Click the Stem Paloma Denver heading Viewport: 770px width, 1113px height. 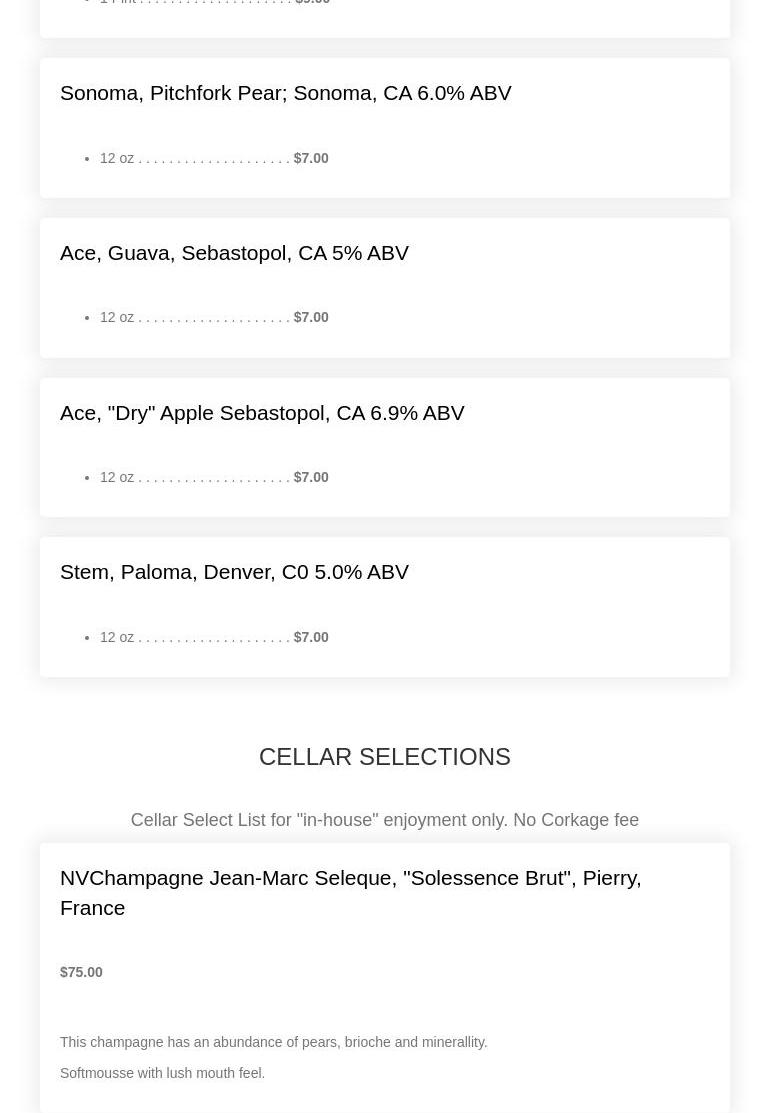[234, 572]
